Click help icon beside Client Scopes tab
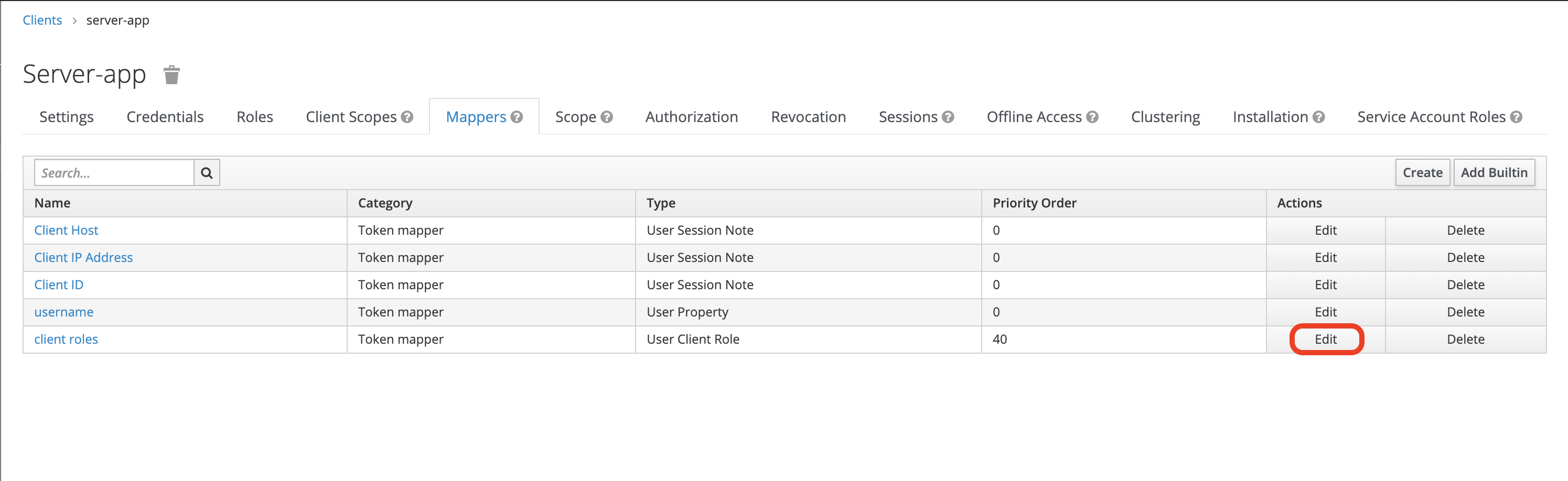The width and height of the screenshot is (1568, 481). [407, 117]
